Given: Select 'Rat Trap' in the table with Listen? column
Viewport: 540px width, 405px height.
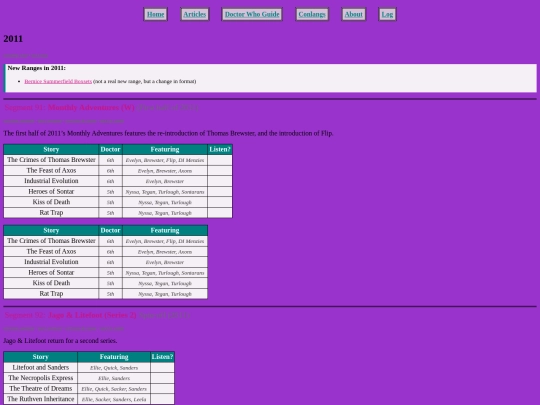Looking at the screenshot, I should 51,212.
